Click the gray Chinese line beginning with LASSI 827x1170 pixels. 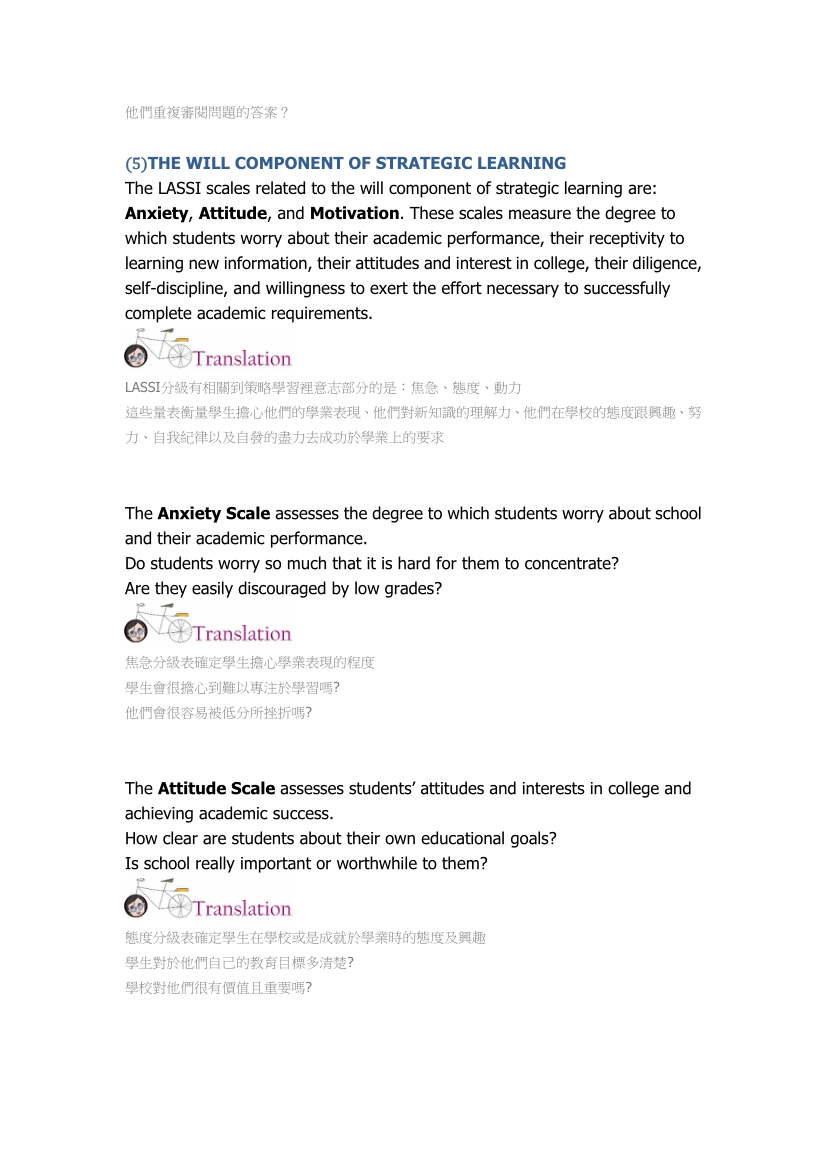point(323,387)
